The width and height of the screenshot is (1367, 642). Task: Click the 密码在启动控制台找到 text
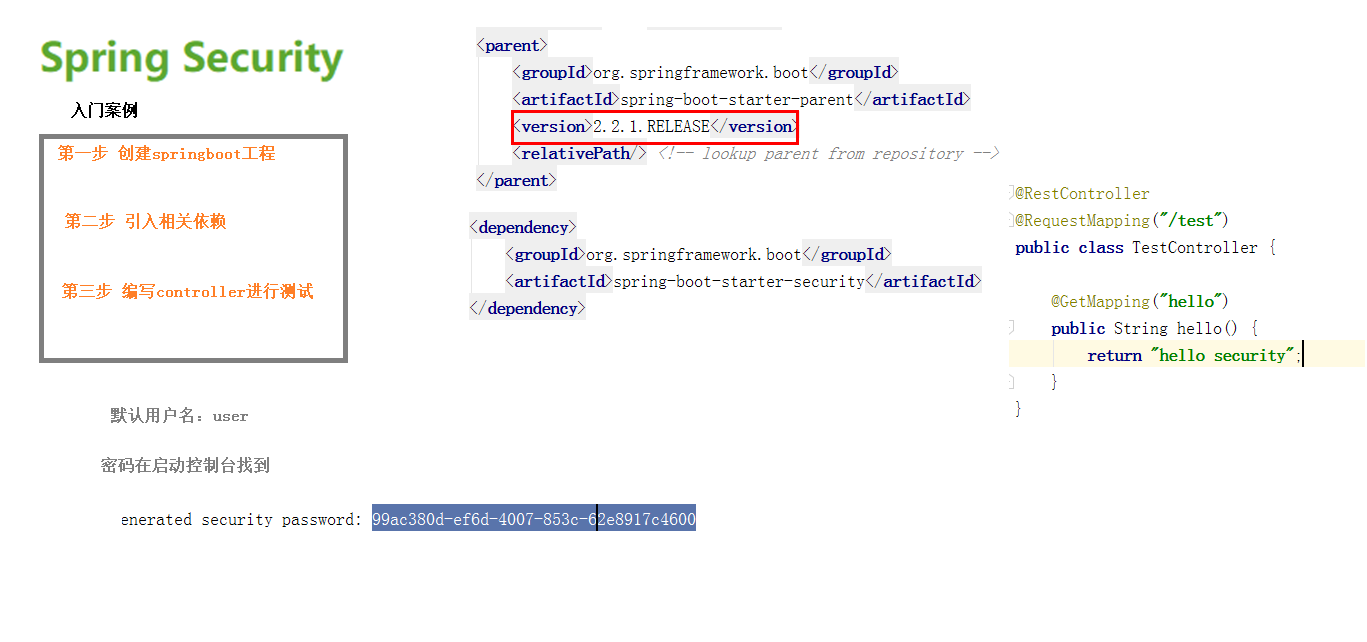point(185,465)
